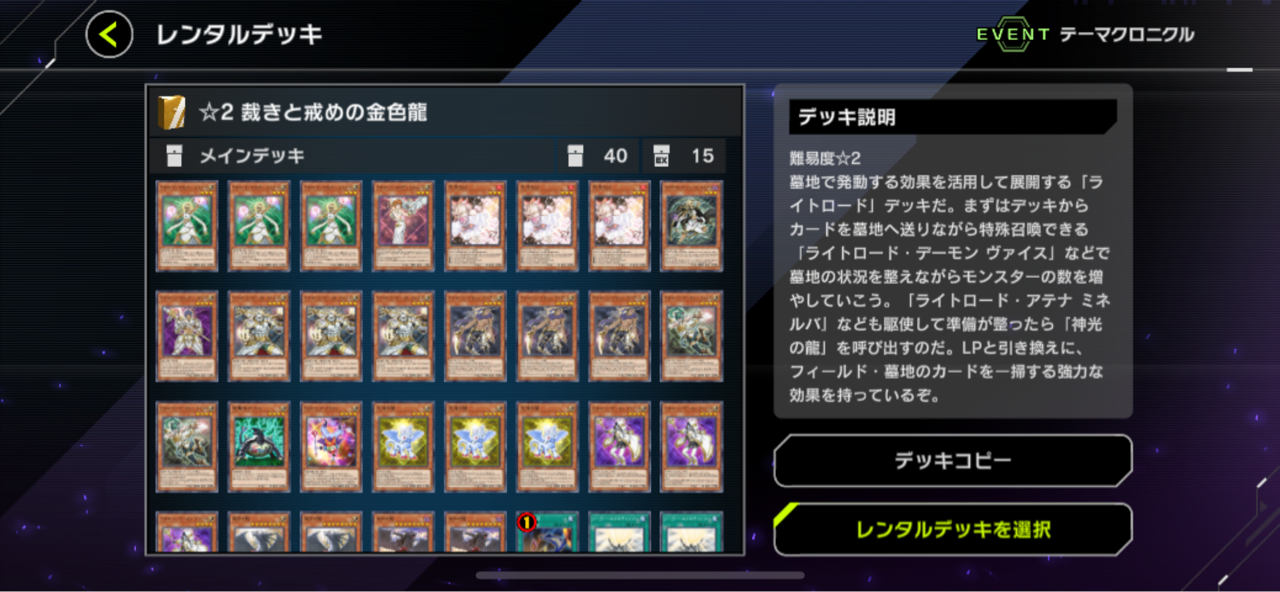Open the fourth card in the top row

(x=403, y=226)
